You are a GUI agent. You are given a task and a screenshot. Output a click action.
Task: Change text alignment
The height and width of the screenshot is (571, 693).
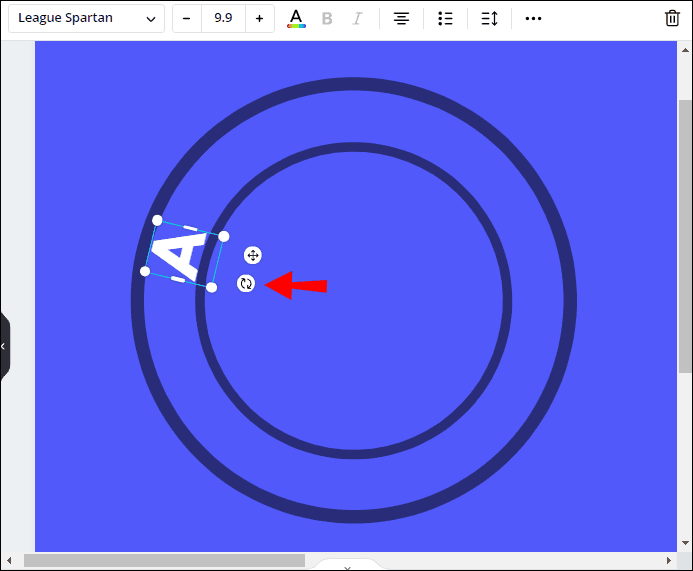(401, 18)
